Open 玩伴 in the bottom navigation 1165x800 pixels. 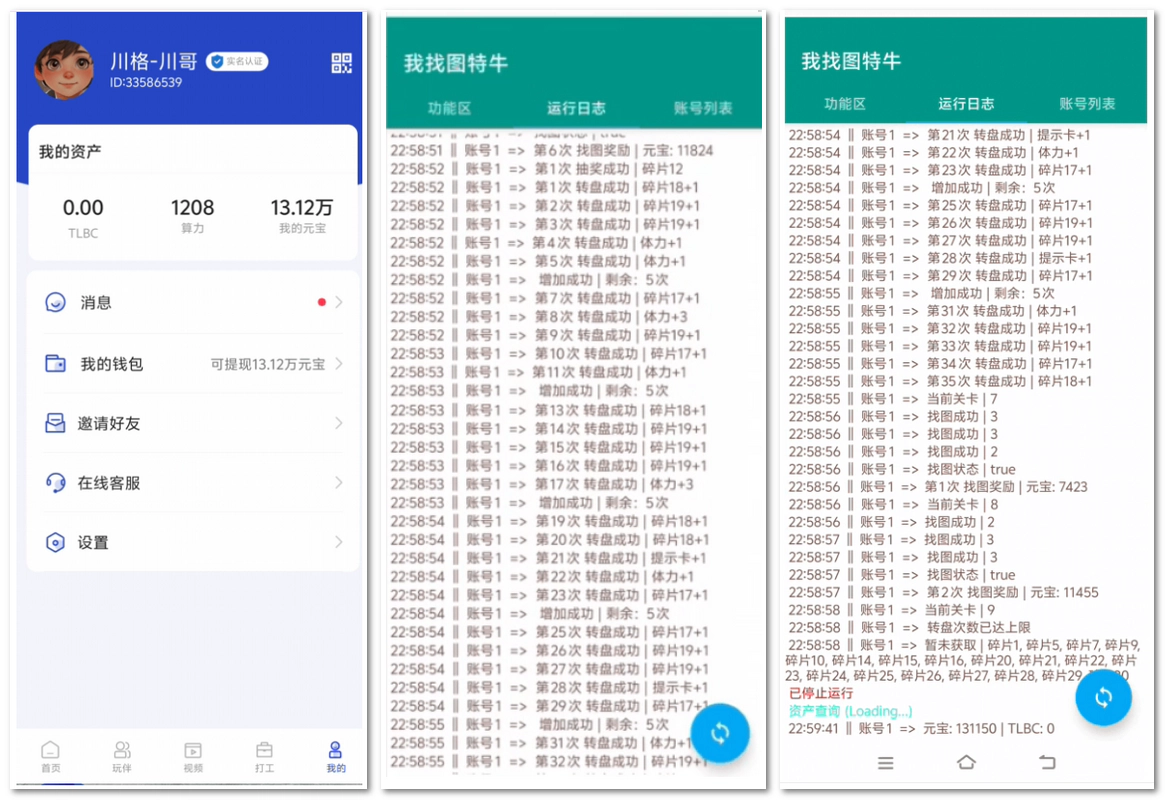point(122,757)
